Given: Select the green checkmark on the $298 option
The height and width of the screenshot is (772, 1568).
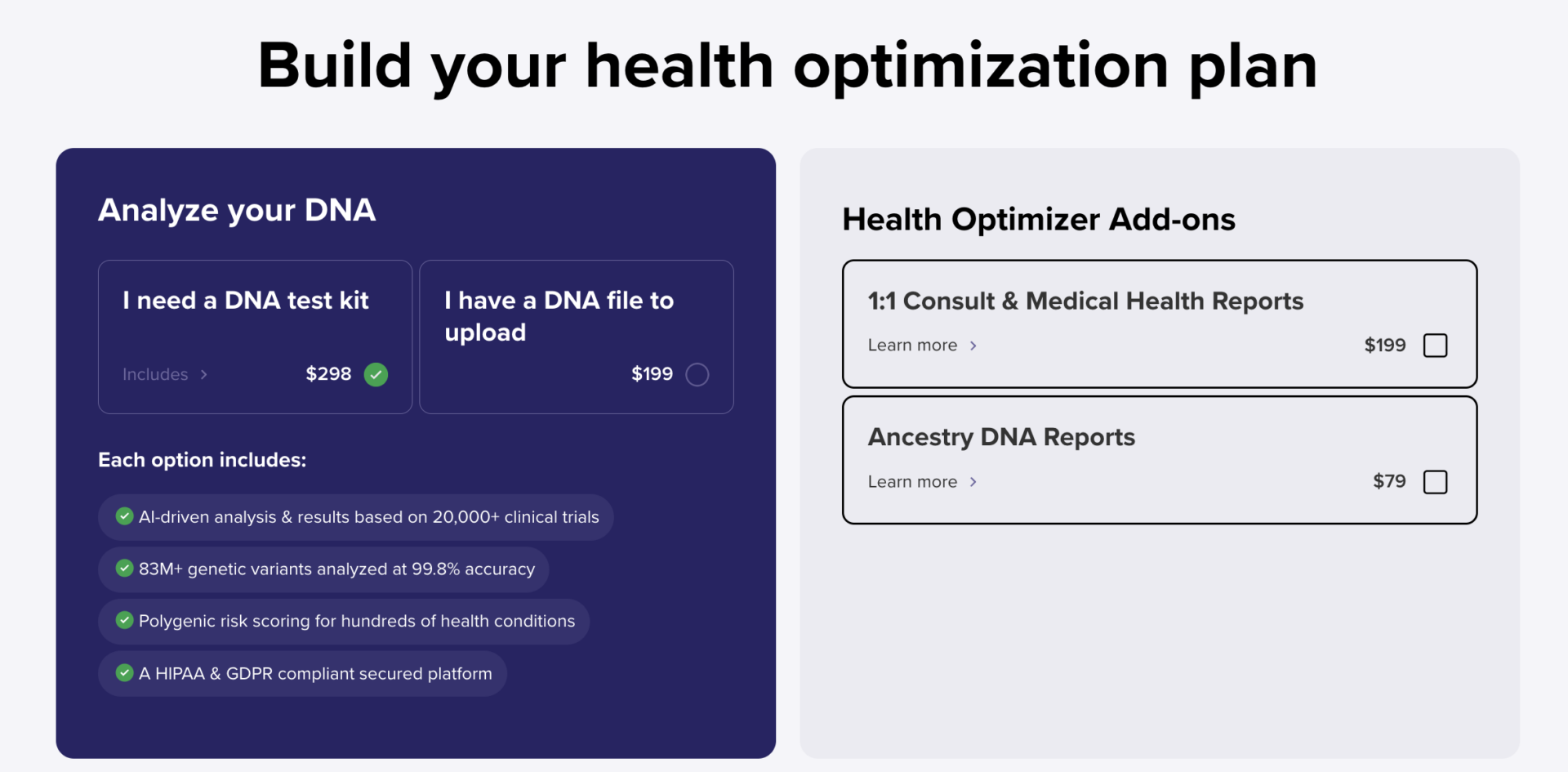Looking at the screenshot, I should (376, 374).
